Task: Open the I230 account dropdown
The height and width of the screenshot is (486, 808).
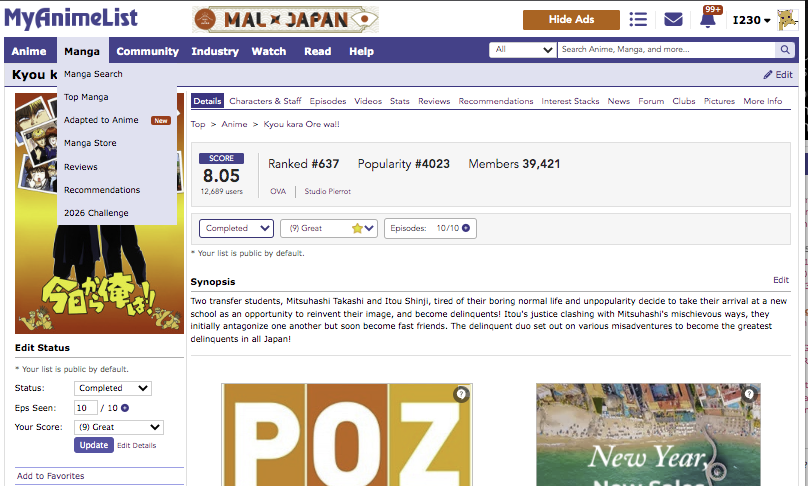Action: [751, 20]
